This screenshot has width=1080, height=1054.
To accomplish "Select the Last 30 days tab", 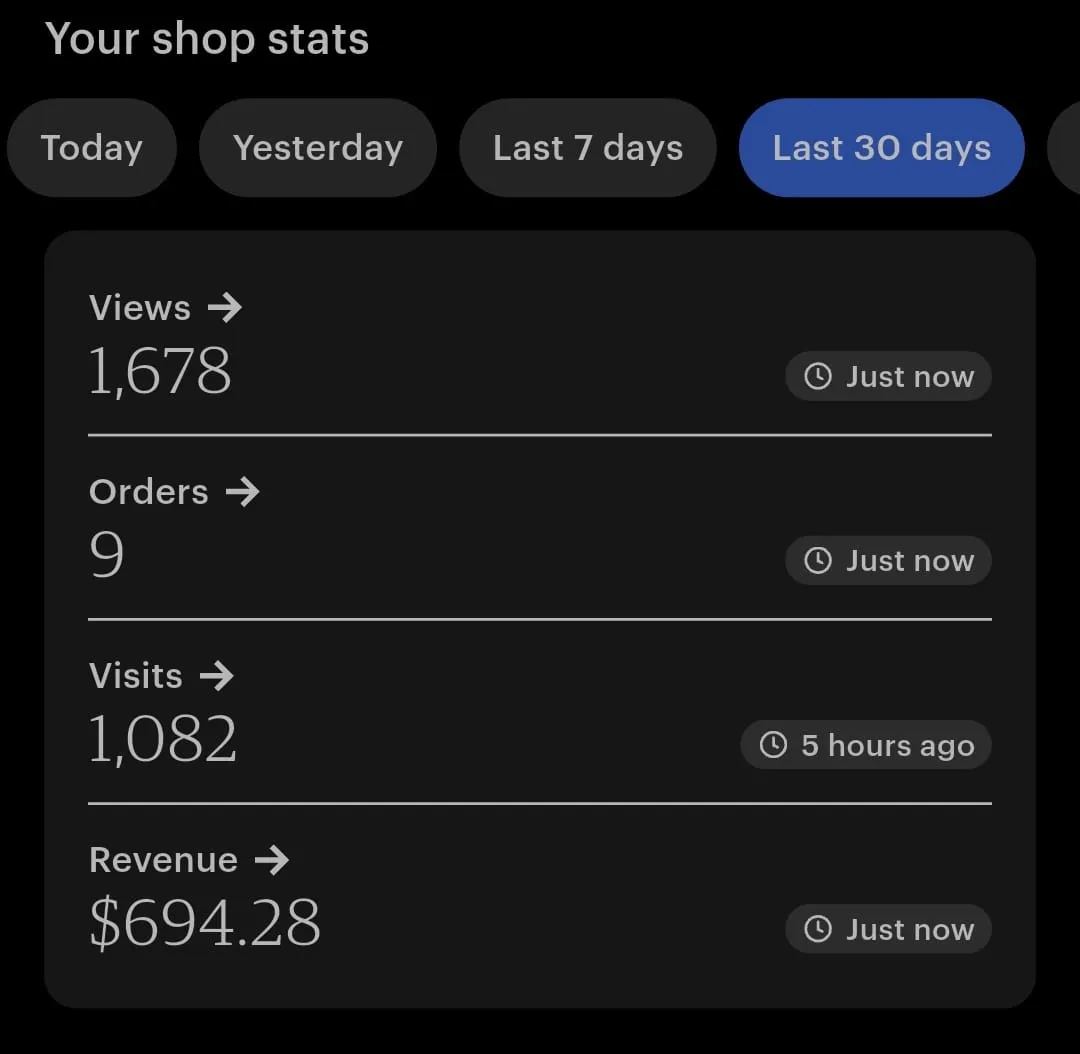I will (x=881, y=148).
